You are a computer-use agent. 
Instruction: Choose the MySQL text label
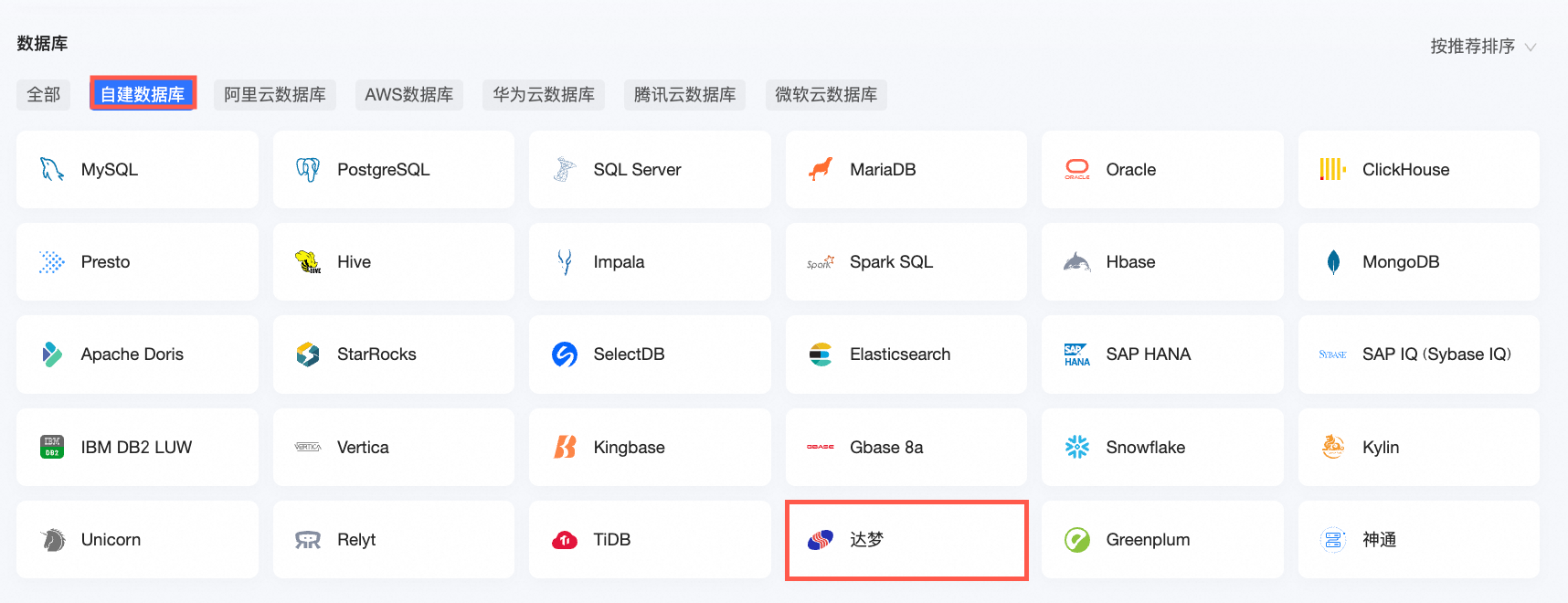tap(110, 170)
